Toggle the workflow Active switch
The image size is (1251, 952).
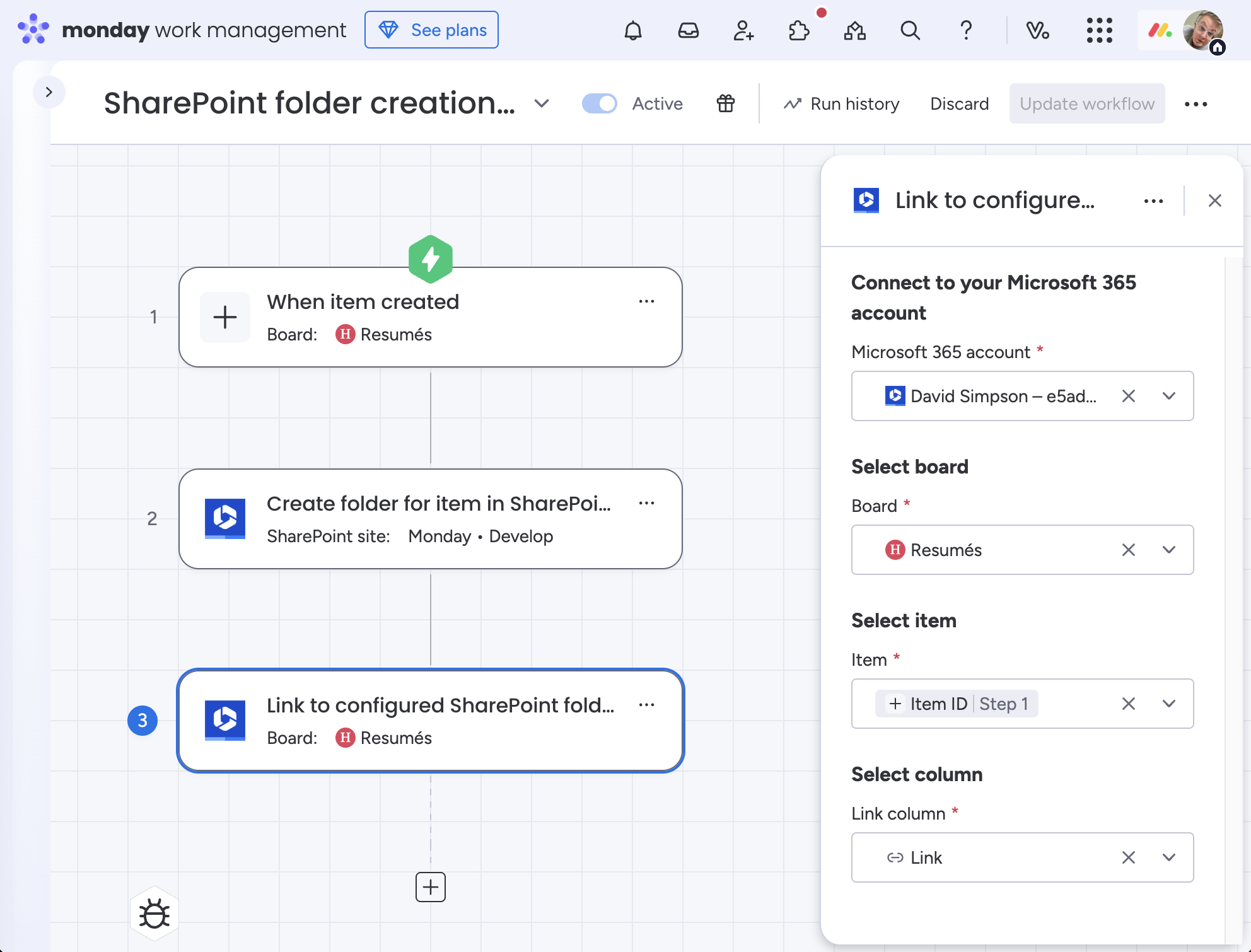[600, 103]
